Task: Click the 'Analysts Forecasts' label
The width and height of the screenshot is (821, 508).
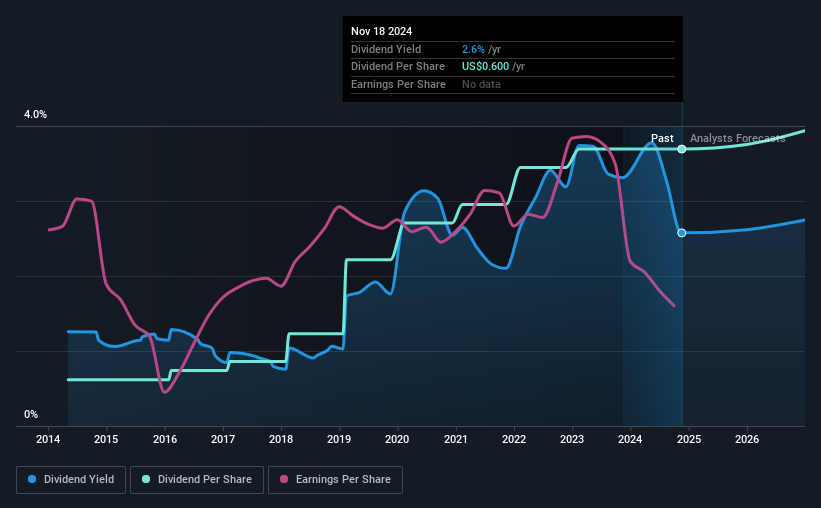Action: pos(737,138)
